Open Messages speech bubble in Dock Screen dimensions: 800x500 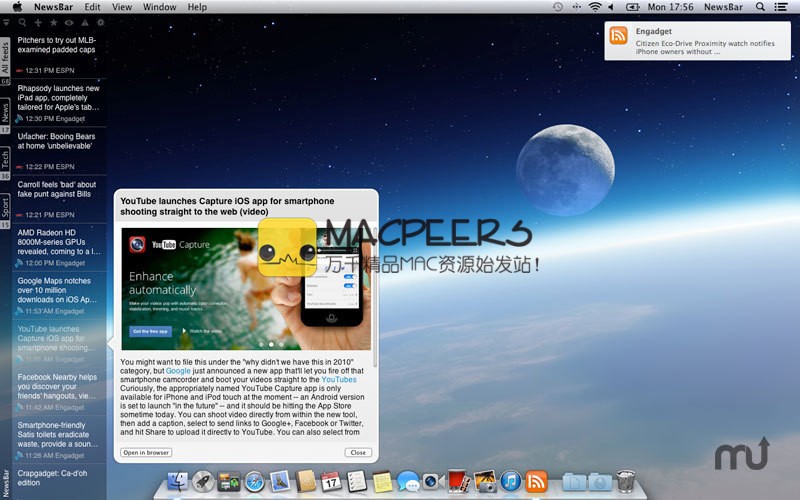pos(408,481)
